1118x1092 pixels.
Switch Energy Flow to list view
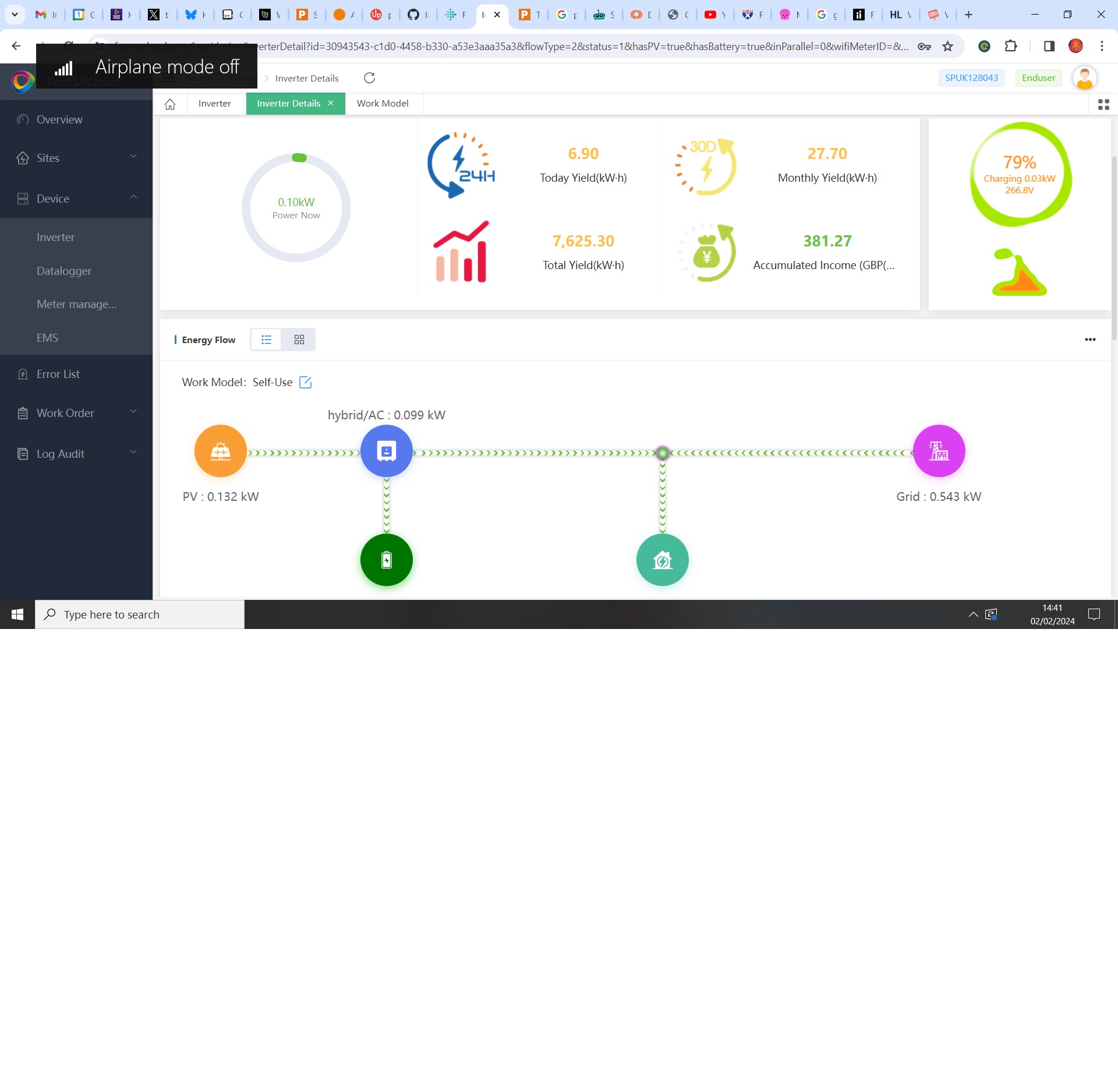(x=267, y=340)
